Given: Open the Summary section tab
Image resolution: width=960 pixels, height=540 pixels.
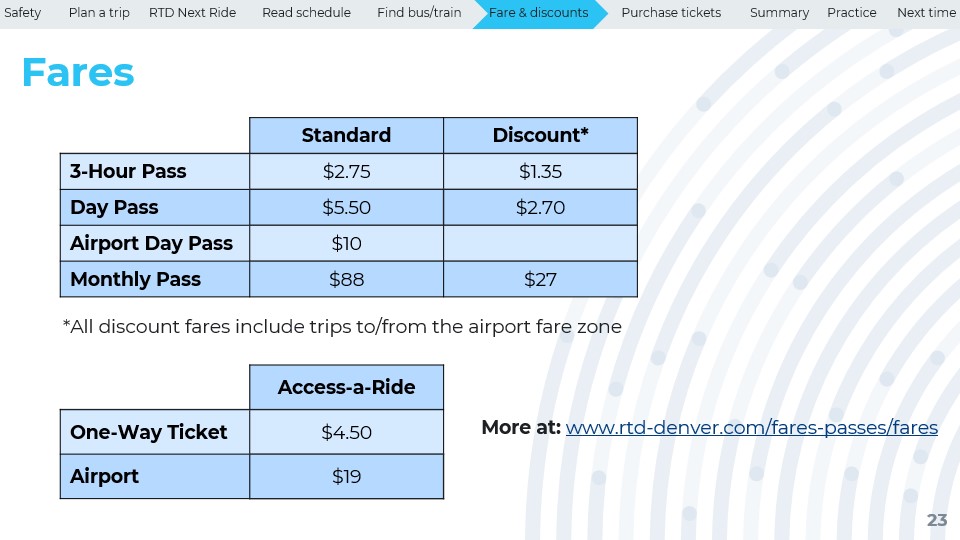Looking at the screenshot, I should [x=779, y=13].
